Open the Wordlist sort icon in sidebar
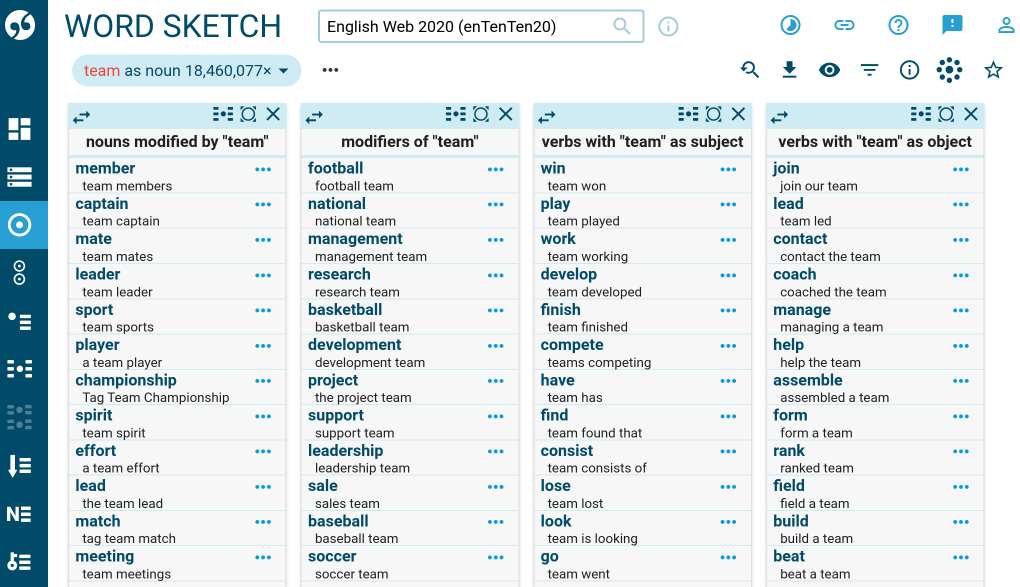 click(19, 466)
